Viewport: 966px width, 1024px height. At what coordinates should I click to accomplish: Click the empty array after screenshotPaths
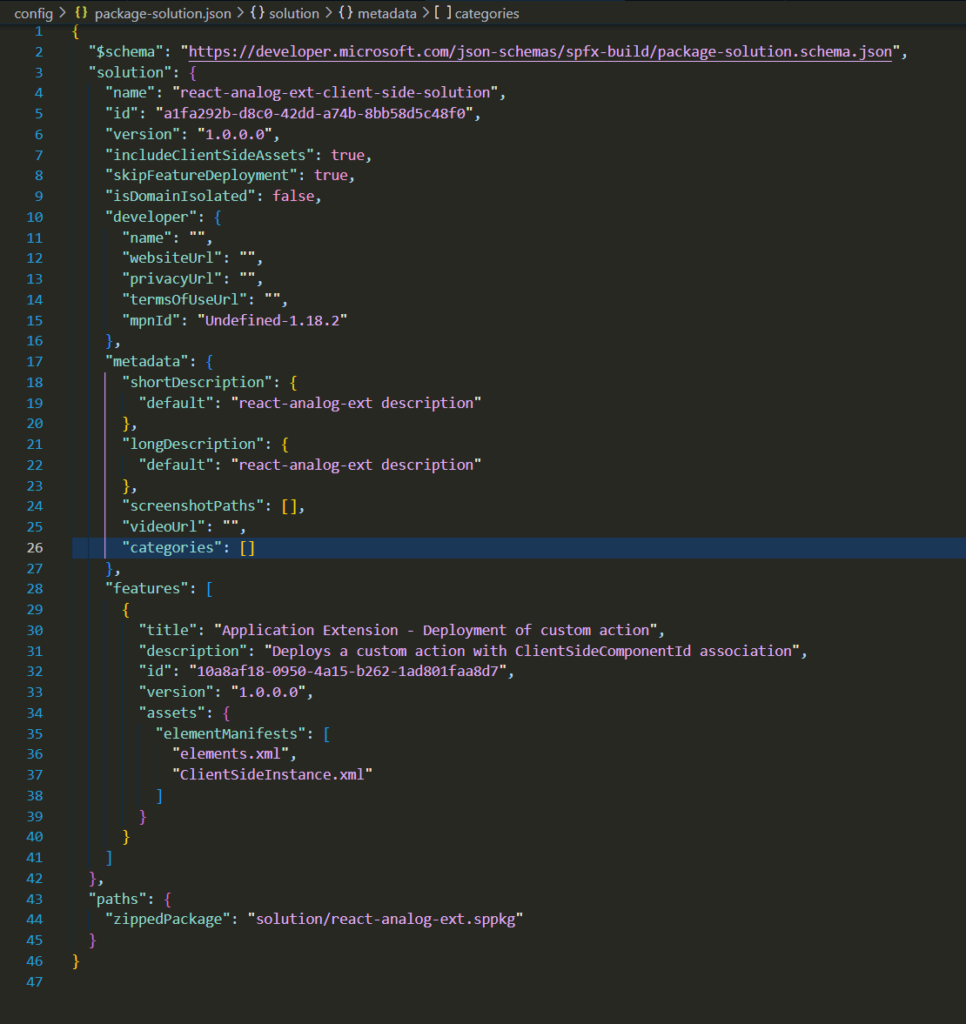(x=290, y=506)
